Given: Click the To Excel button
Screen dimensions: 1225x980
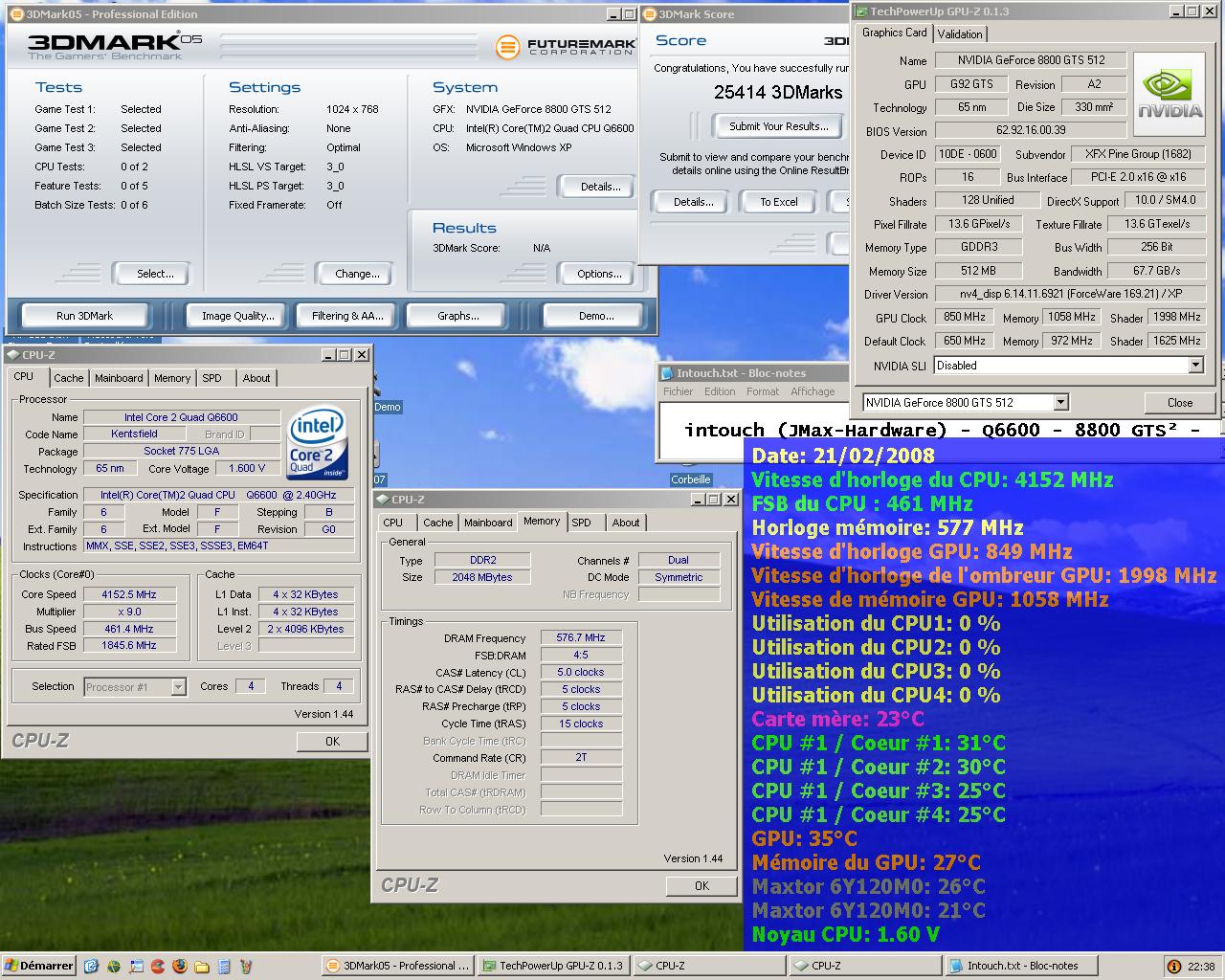Looking at the screenshot, I should point(779,202).
